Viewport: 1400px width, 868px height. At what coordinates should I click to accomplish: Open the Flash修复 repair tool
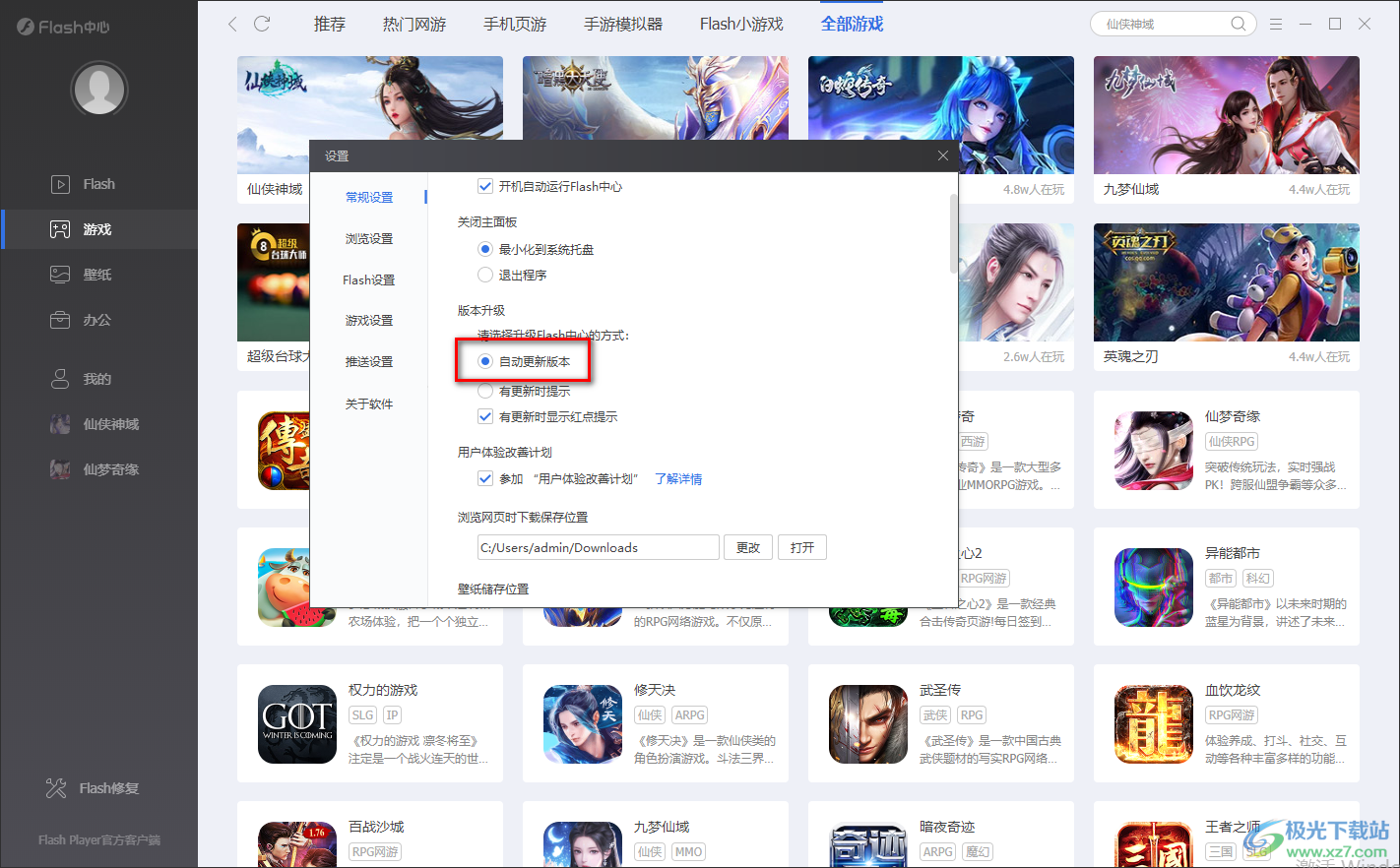[94, 788]
